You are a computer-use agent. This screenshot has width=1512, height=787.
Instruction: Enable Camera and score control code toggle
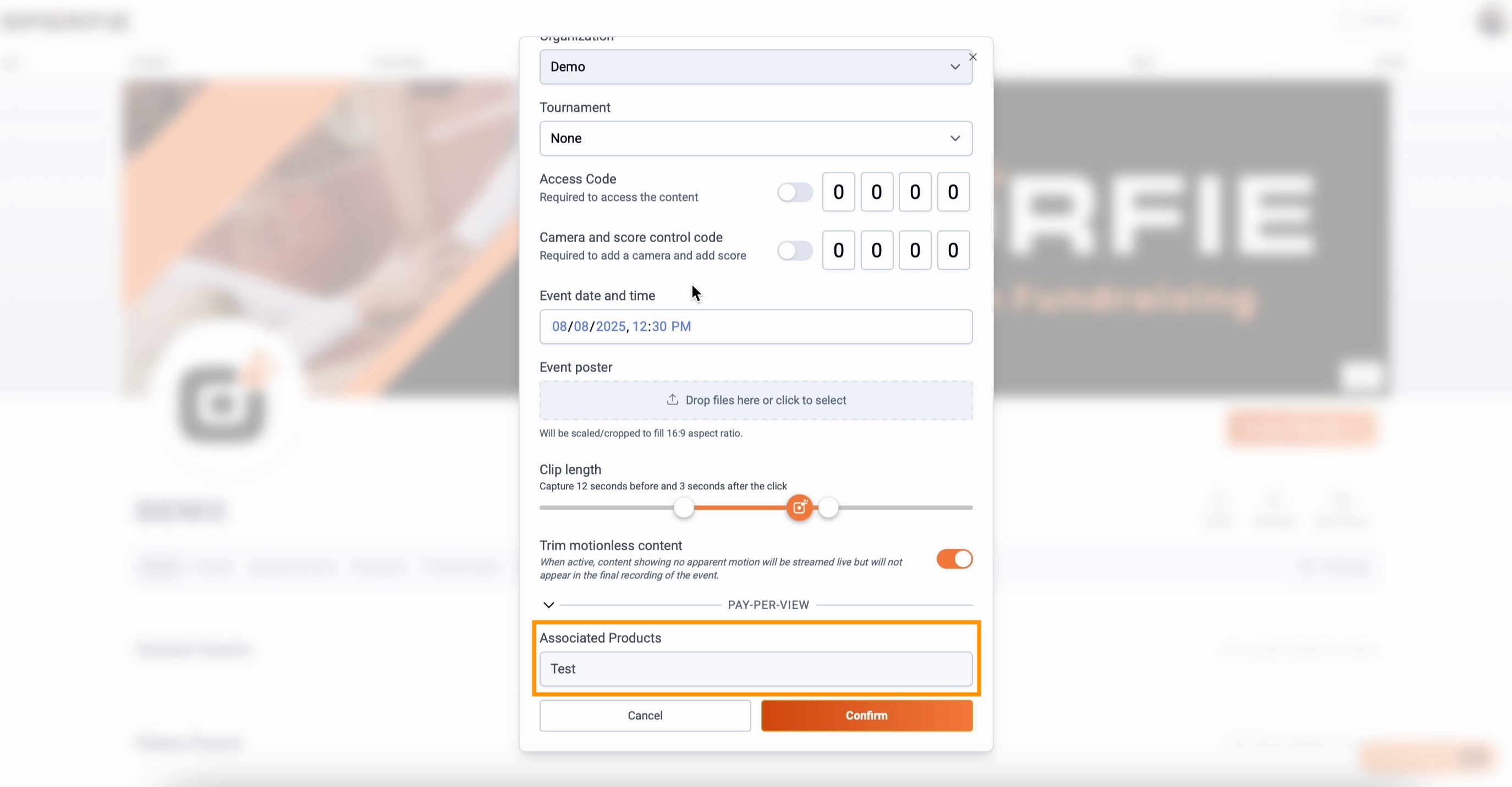pos(795,251)
